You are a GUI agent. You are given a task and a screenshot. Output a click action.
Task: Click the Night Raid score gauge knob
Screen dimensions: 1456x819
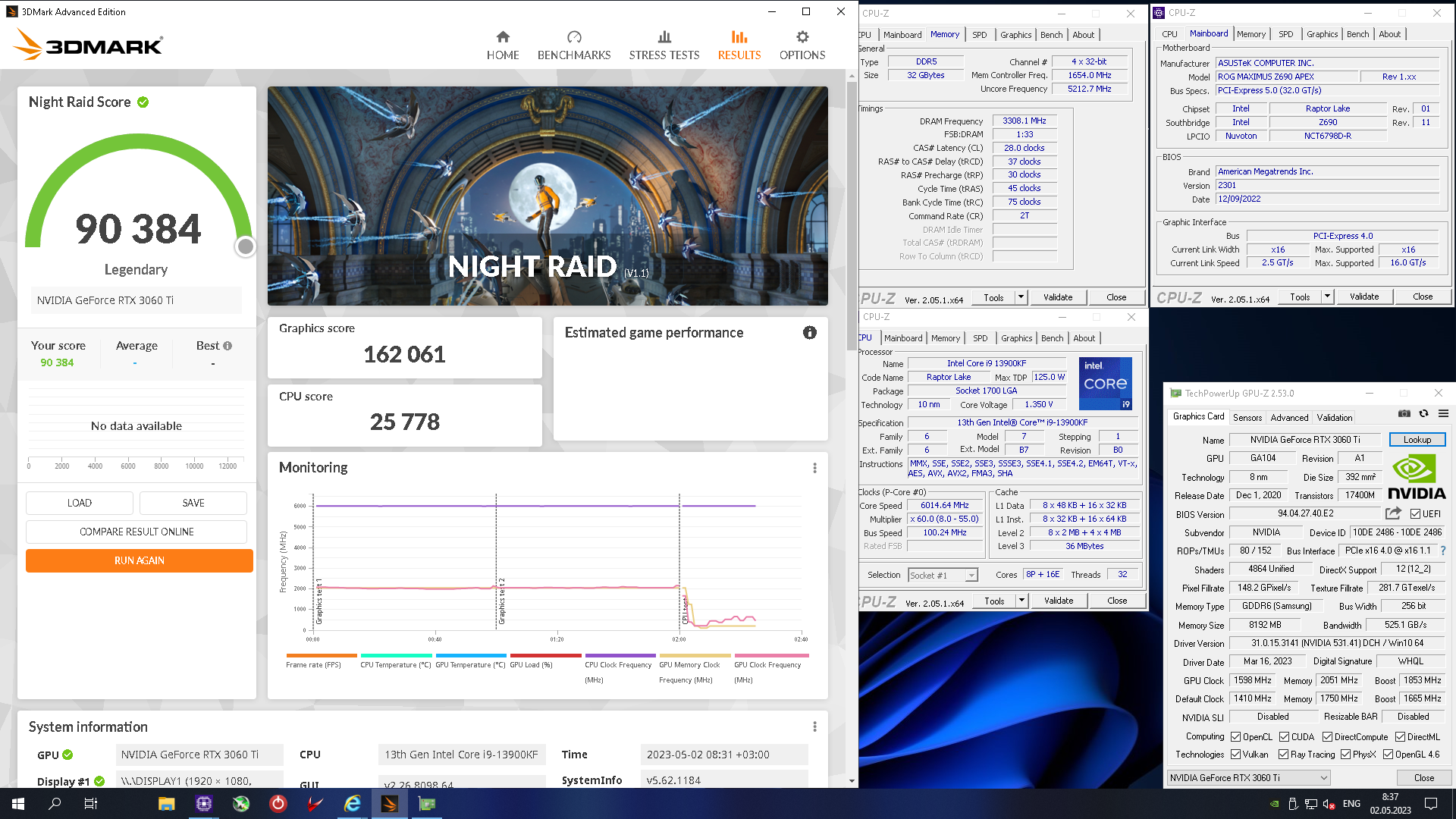click(x=245, y=246)
